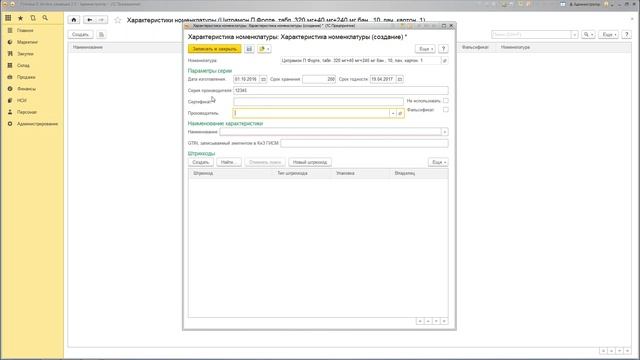This screenshot has height=360, width=640.
Task: Toggle the Не использовать checkbox
Action: [x=446, y=100]
